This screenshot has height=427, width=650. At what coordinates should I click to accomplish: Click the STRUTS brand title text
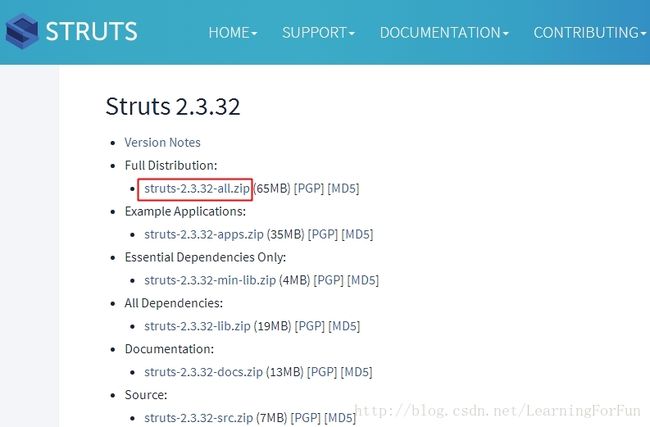coord(91,31)
